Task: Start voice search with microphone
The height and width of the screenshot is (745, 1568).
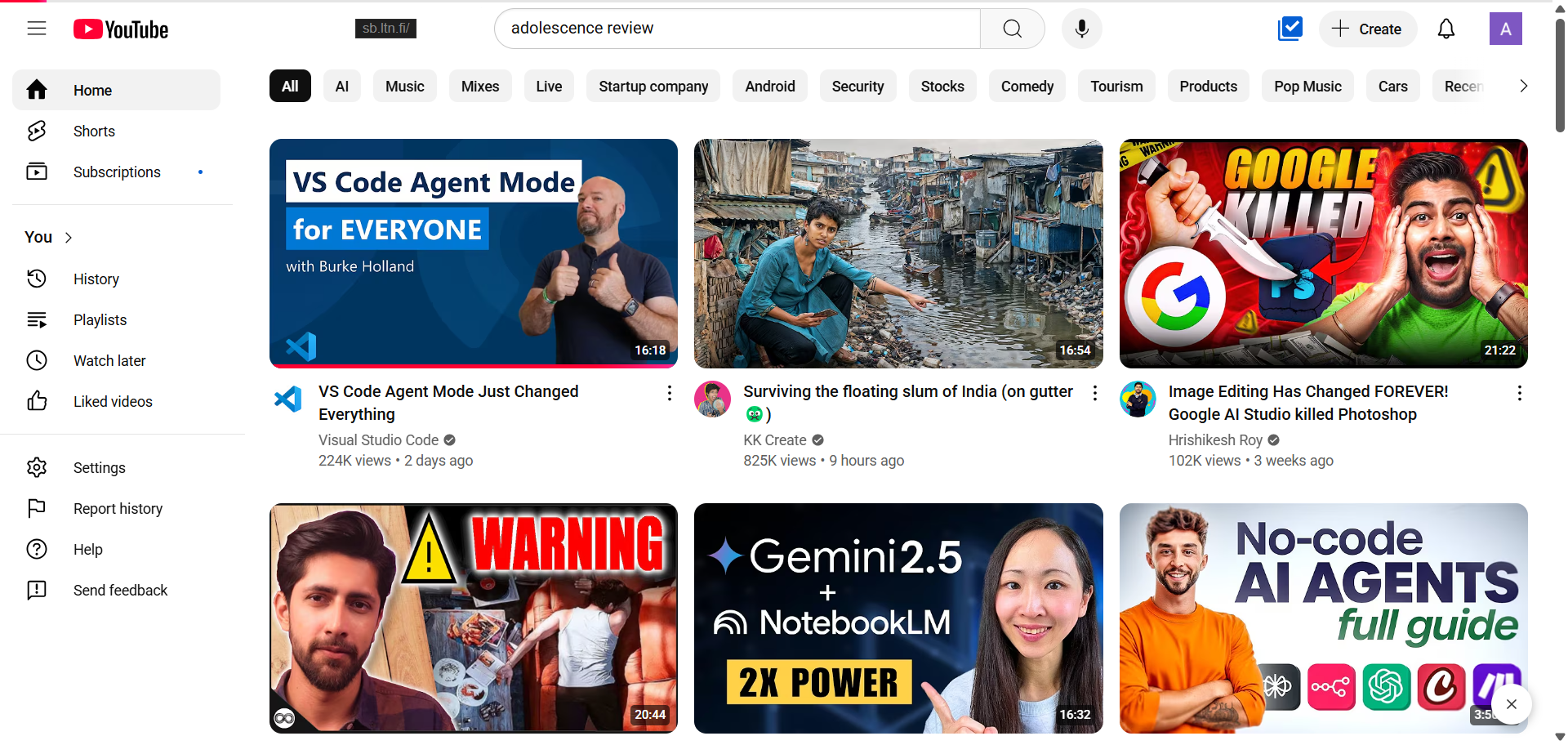Action: coord(1082,29)
